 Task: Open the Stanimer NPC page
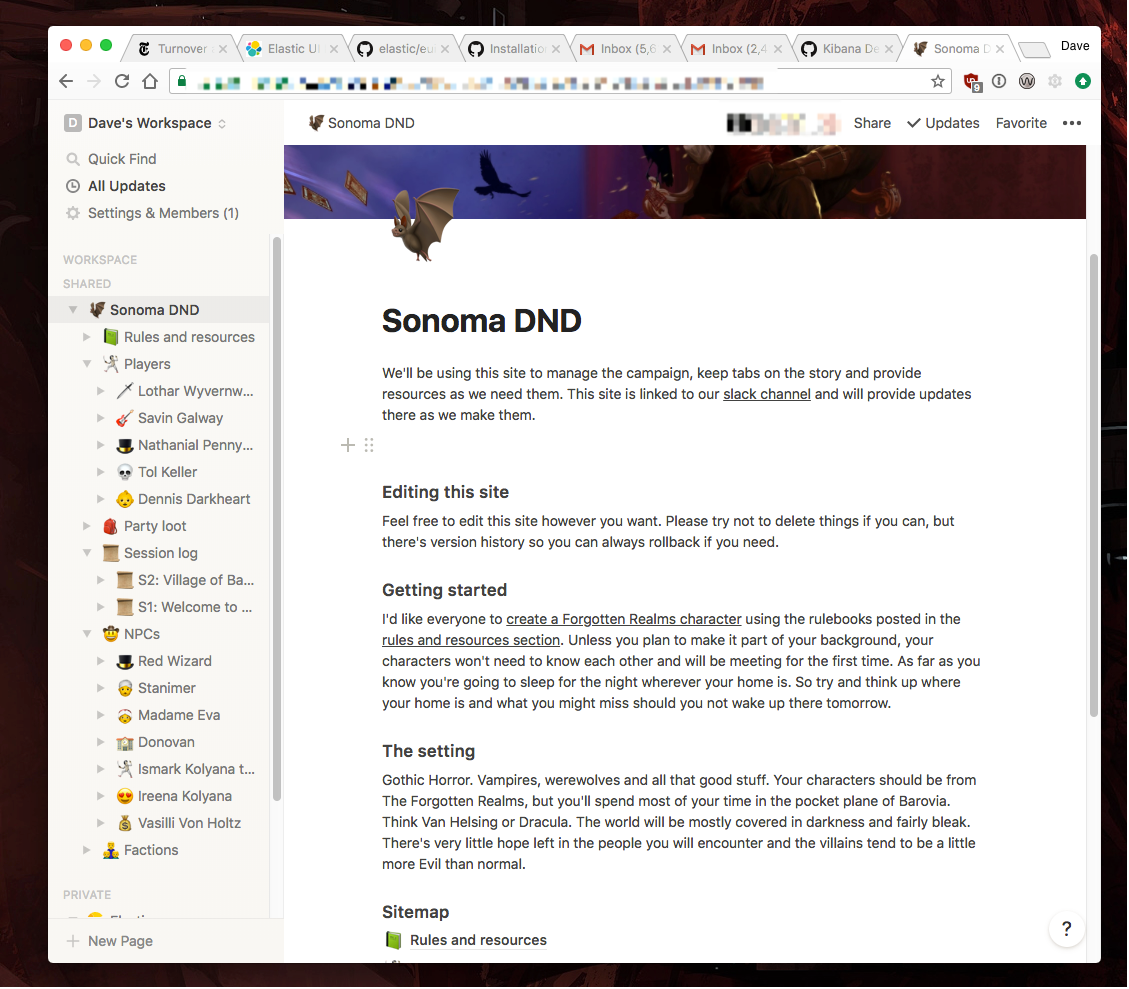pos(166,688)
